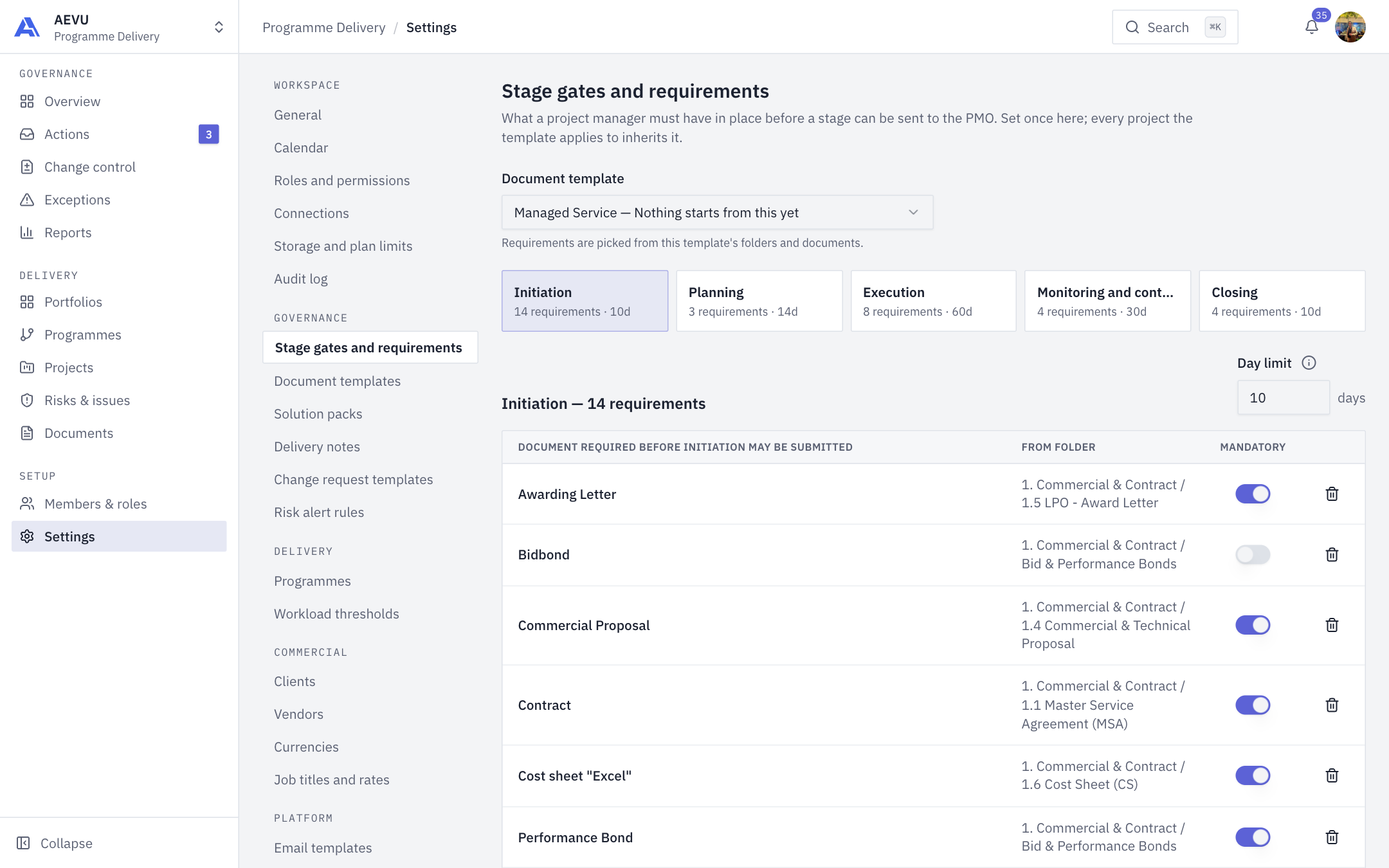
Task: Delete the Contract requirement
Action: pos(1332,705)
